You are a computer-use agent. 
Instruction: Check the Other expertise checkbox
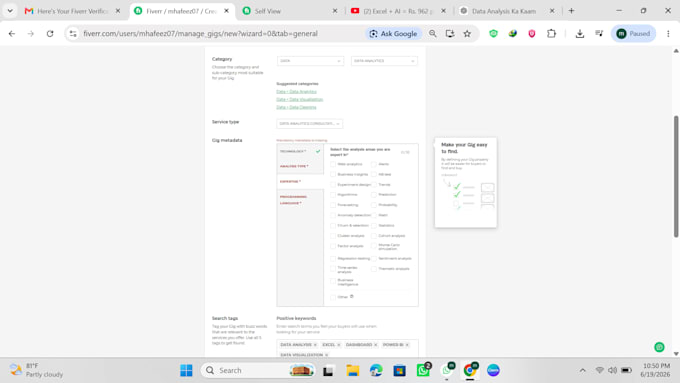pos(333,297)
